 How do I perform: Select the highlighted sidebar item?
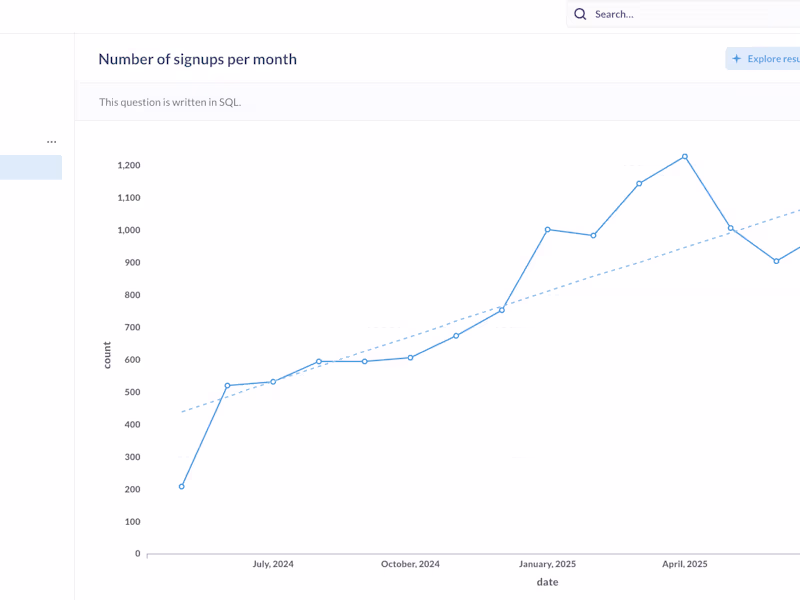coord(30,167)
